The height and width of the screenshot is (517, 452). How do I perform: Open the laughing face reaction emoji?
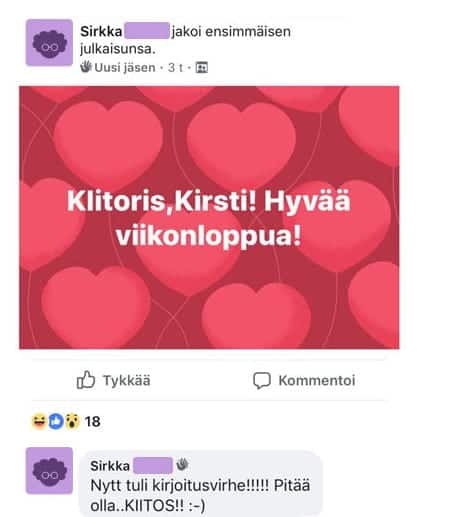pyautogui.click(x=39, y=421)
